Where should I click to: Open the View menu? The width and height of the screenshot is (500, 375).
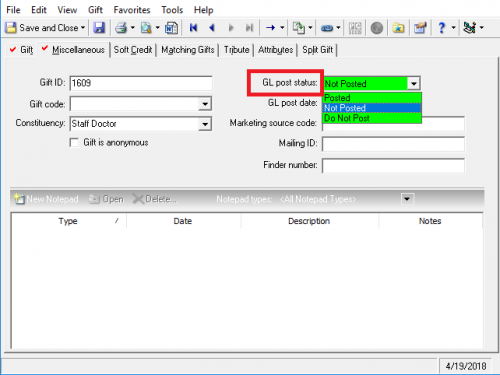pos(67,10)
